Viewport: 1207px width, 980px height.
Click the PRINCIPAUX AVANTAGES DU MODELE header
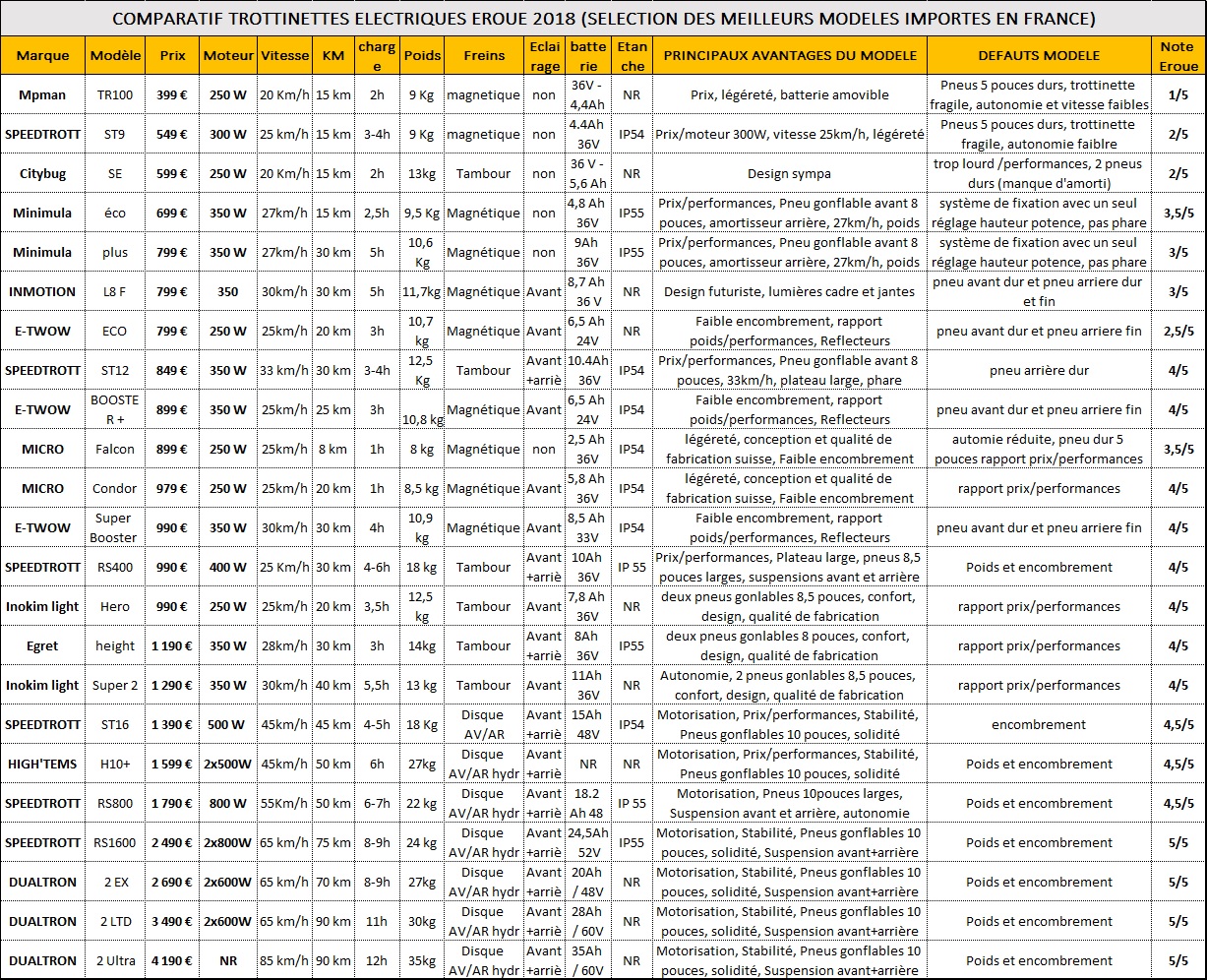click(790, 55)
